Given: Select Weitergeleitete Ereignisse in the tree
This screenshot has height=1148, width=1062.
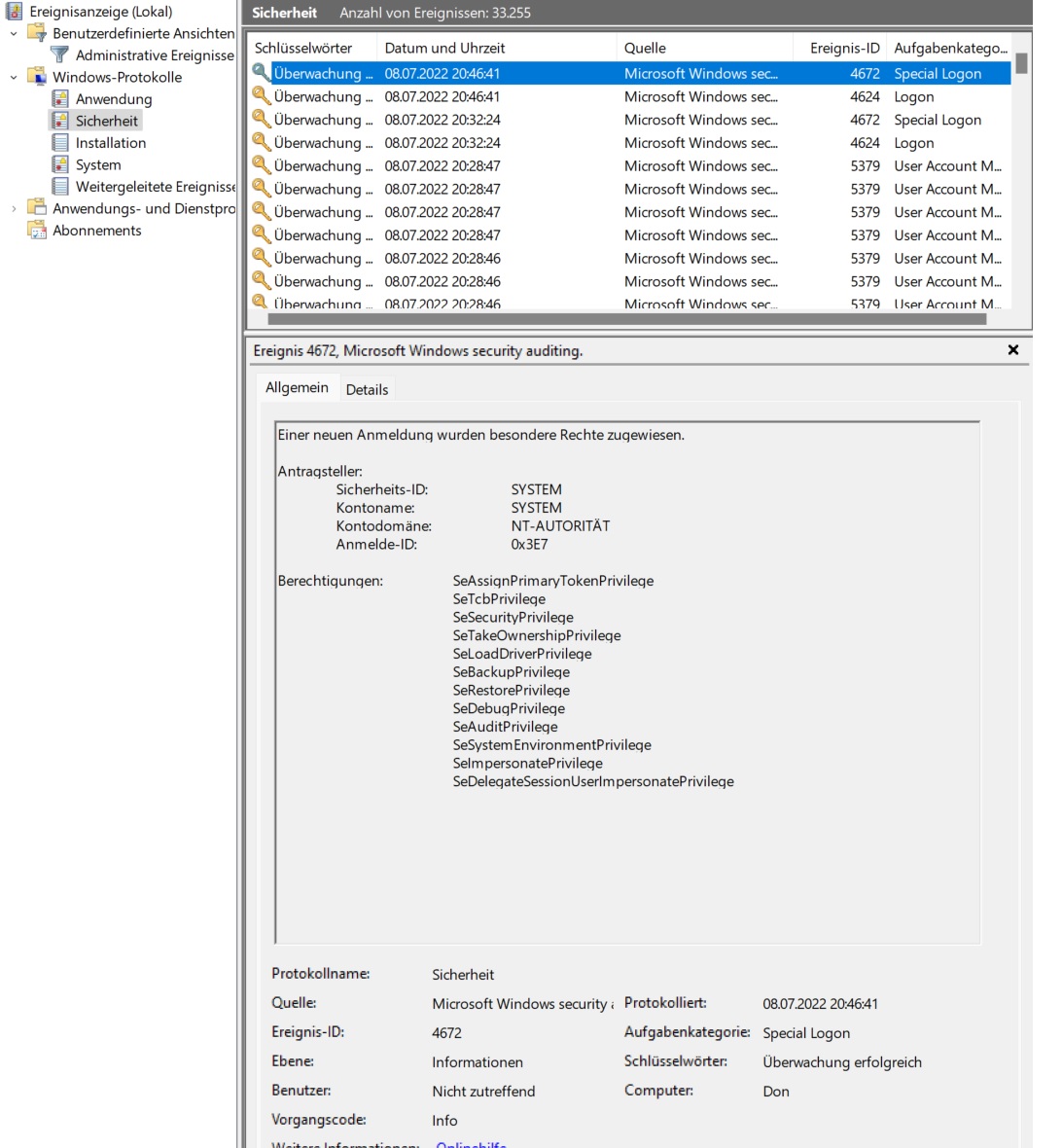Looking at the screenshot, I should click(x=156, y=187).
